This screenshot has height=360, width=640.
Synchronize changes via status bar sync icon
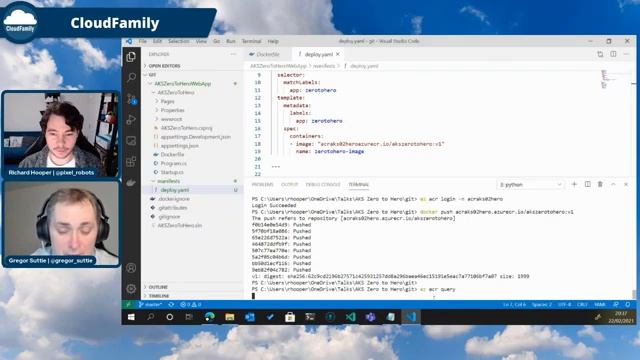tap(171, 304)
